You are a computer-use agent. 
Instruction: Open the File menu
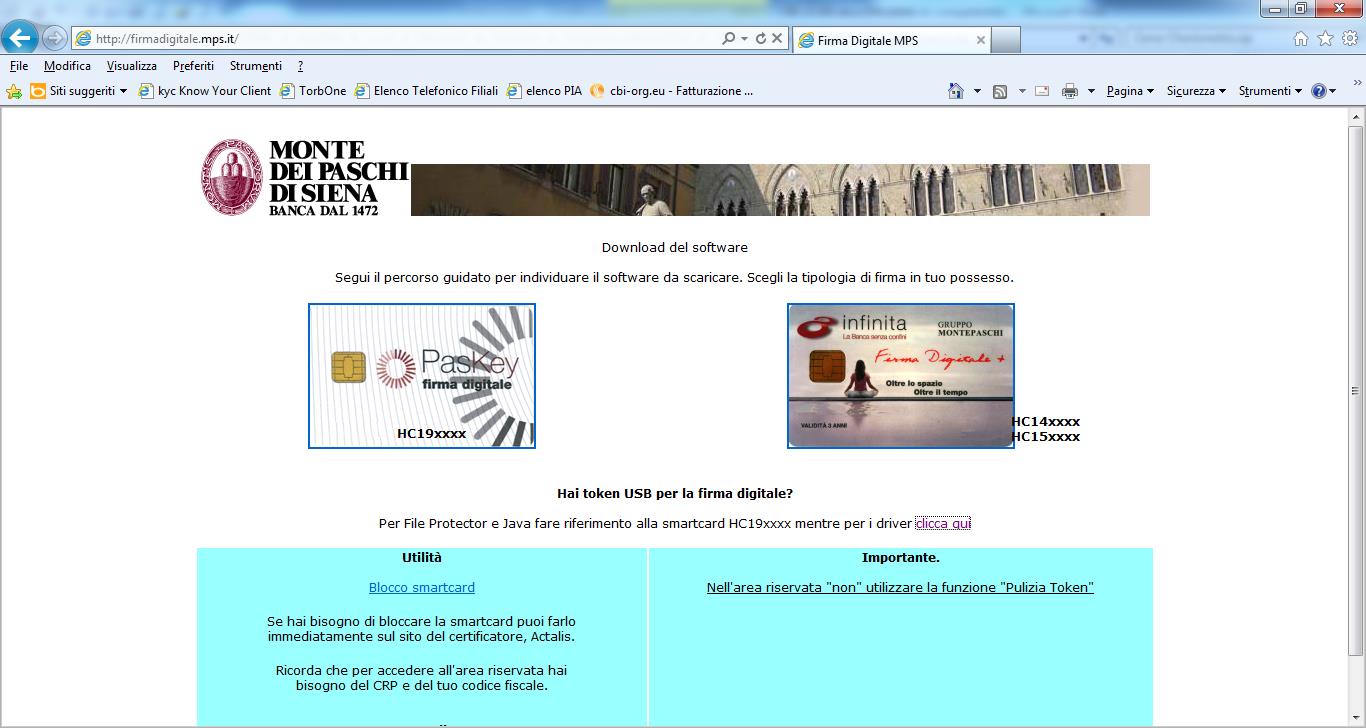(19, 66)
